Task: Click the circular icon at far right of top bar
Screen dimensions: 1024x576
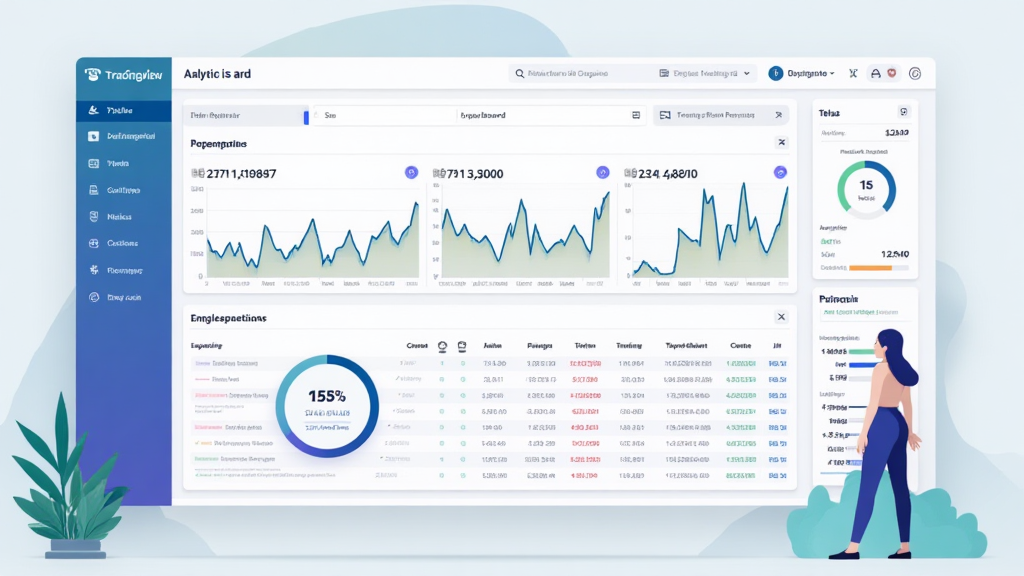Action: tap(914, 73)
